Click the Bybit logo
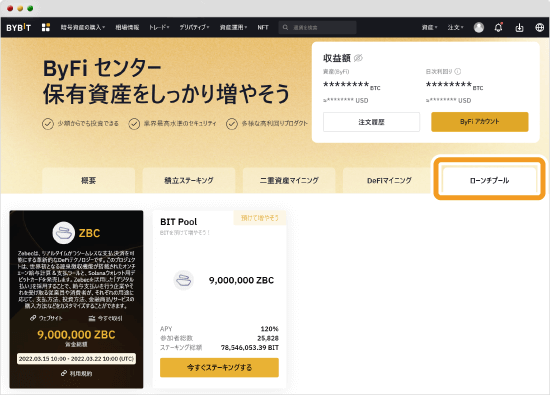550x395 pixels. click(x=19, y=27)
